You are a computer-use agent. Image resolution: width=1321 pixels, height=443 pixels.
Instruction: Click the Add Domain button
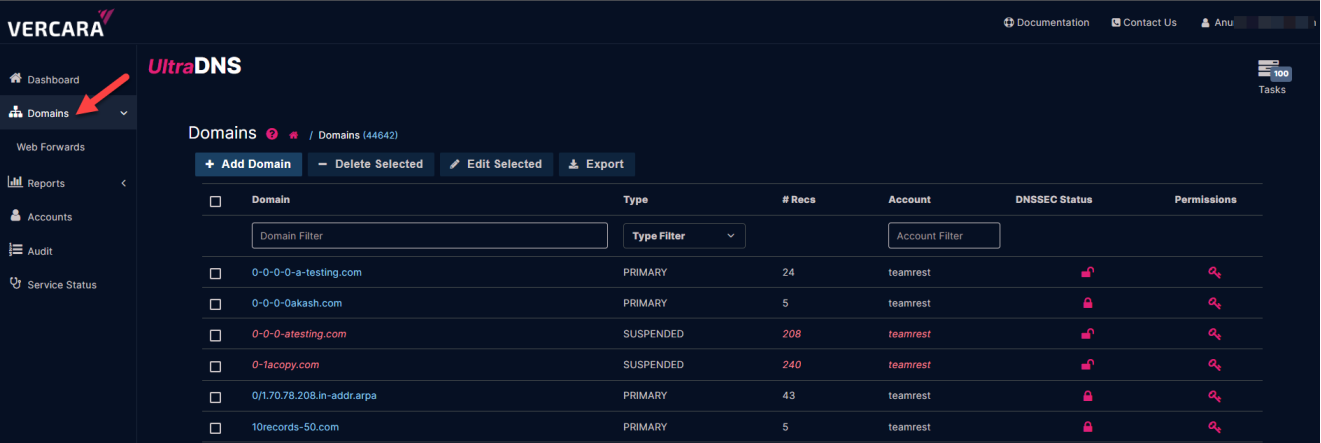click(x=248, y=164)
